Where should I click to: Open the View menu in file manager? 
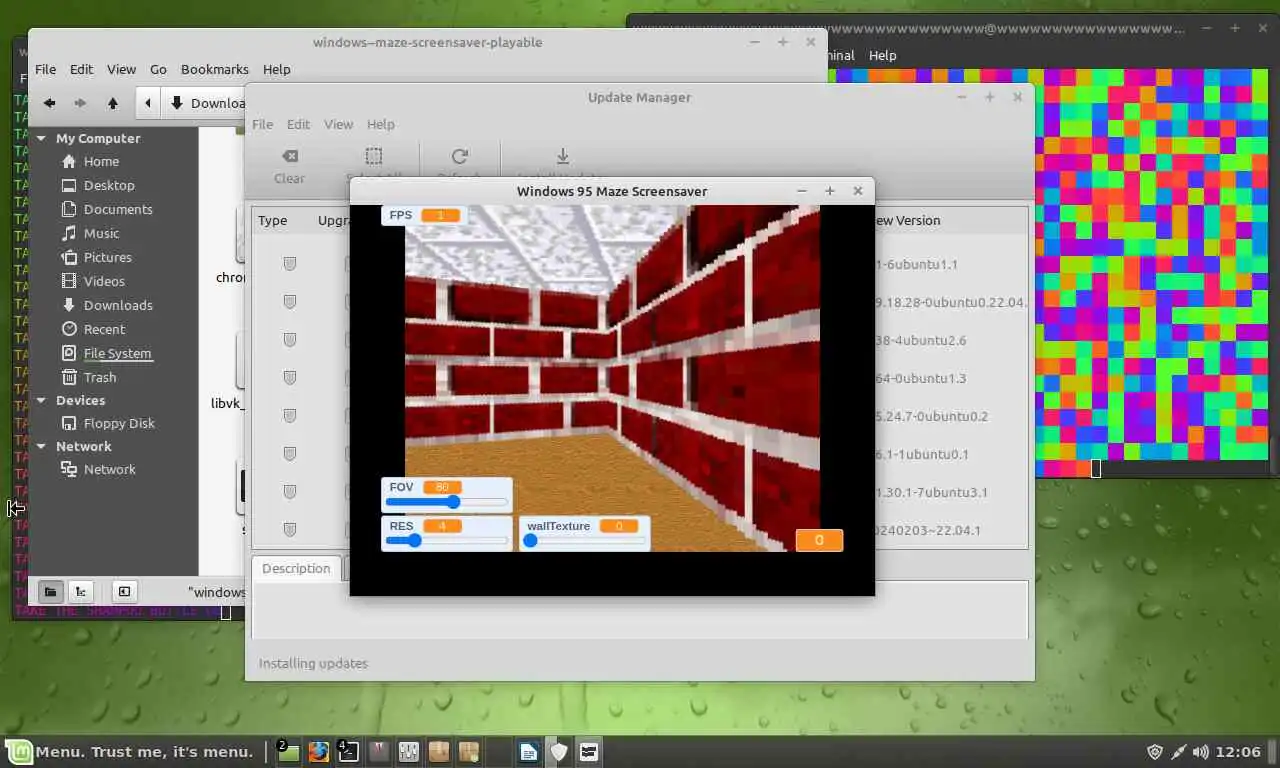[x=121, y=69]
